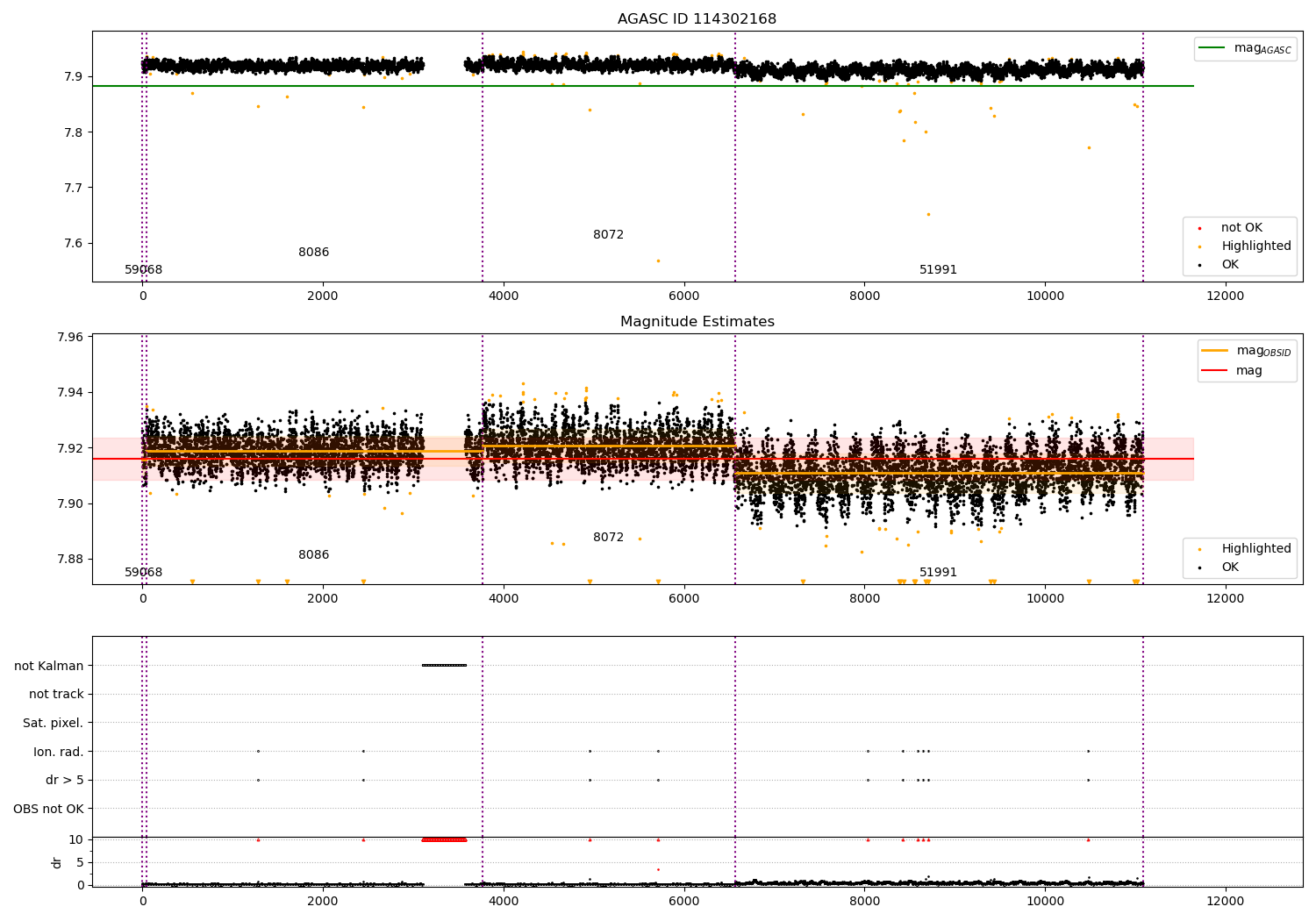Screen dimensions: 1316x921
Task: Click the 12000 x-tick under the top plot
Action: [1226, 296]
